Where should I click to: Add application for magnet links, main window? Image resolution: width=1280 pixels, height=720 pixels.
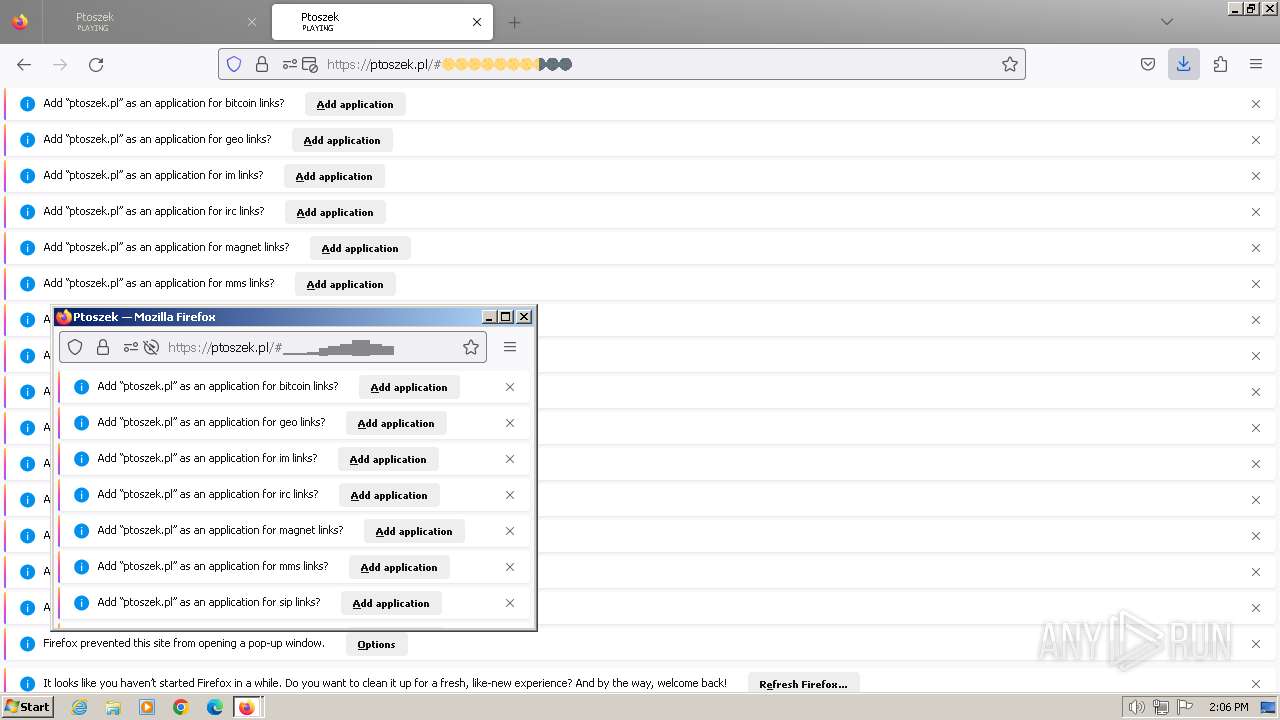(360, 248)
